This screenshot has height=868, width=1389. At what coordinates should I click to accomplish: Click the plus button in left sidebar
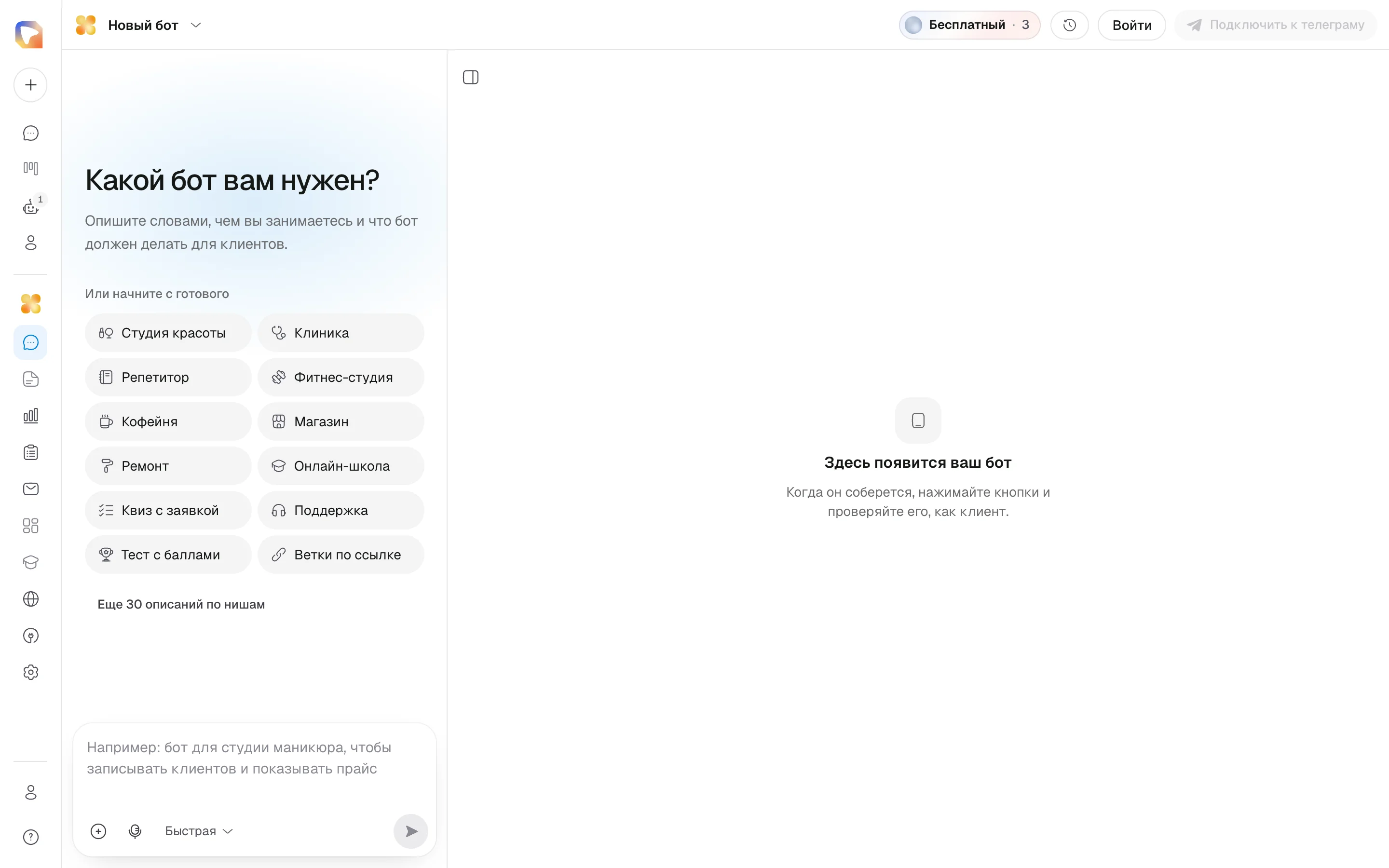pos(30,85)
